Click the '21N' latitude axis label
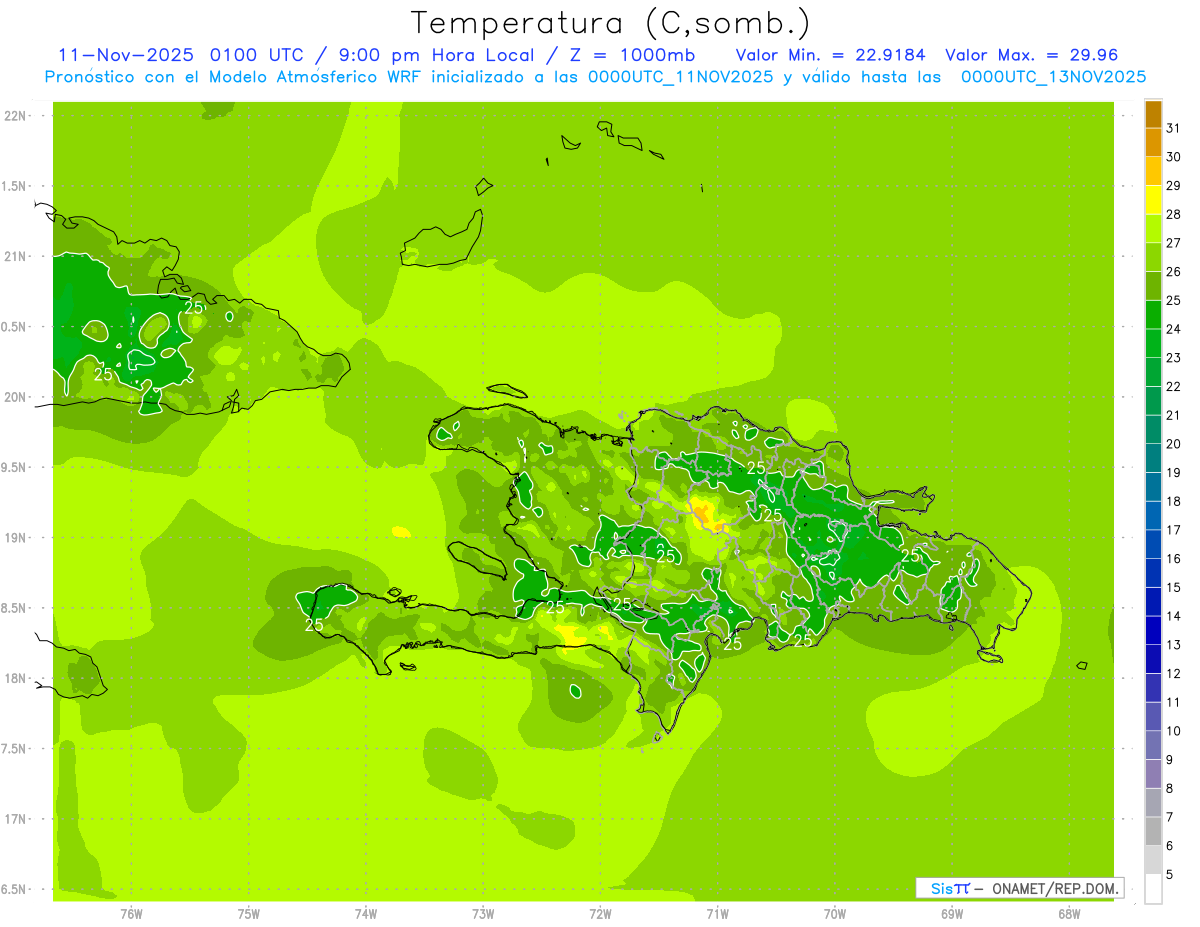The height and width of the screenshot is (927, 1200). point(15,257)
